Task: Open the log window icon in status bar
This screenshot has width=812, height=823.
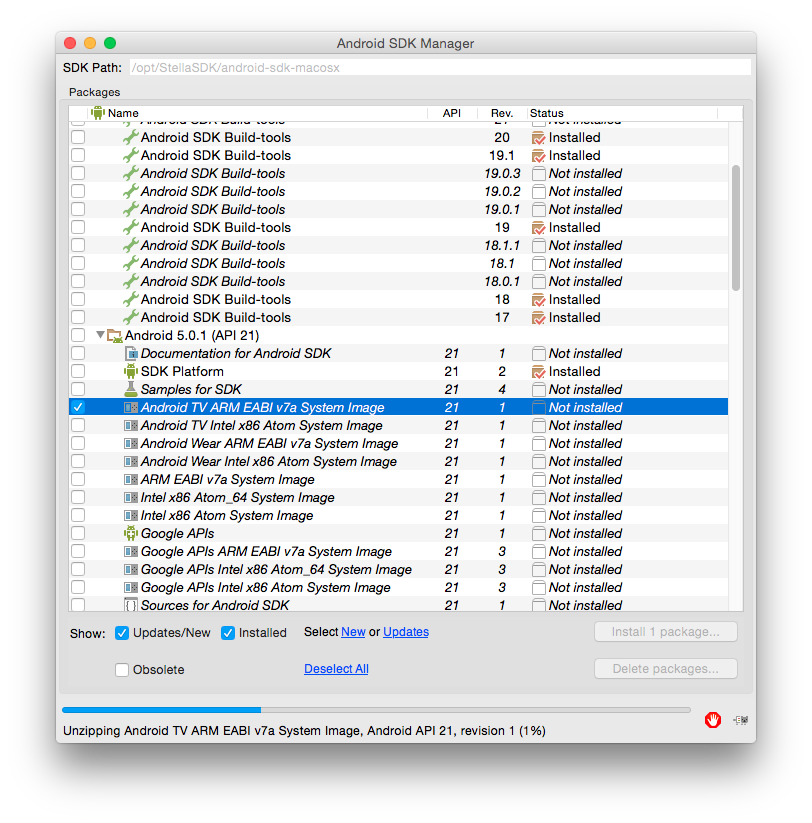Action: (741, 720)
